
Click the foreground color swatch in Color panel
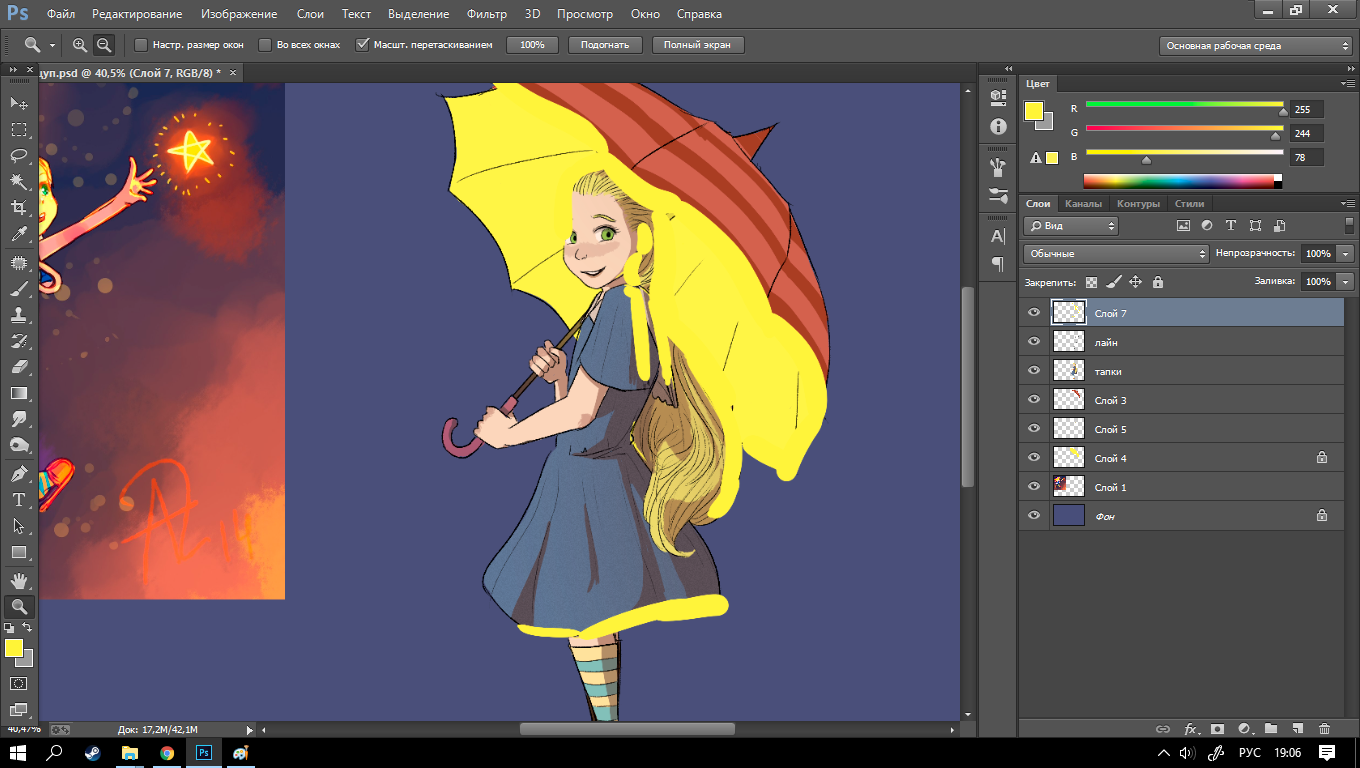point(1034,111)
